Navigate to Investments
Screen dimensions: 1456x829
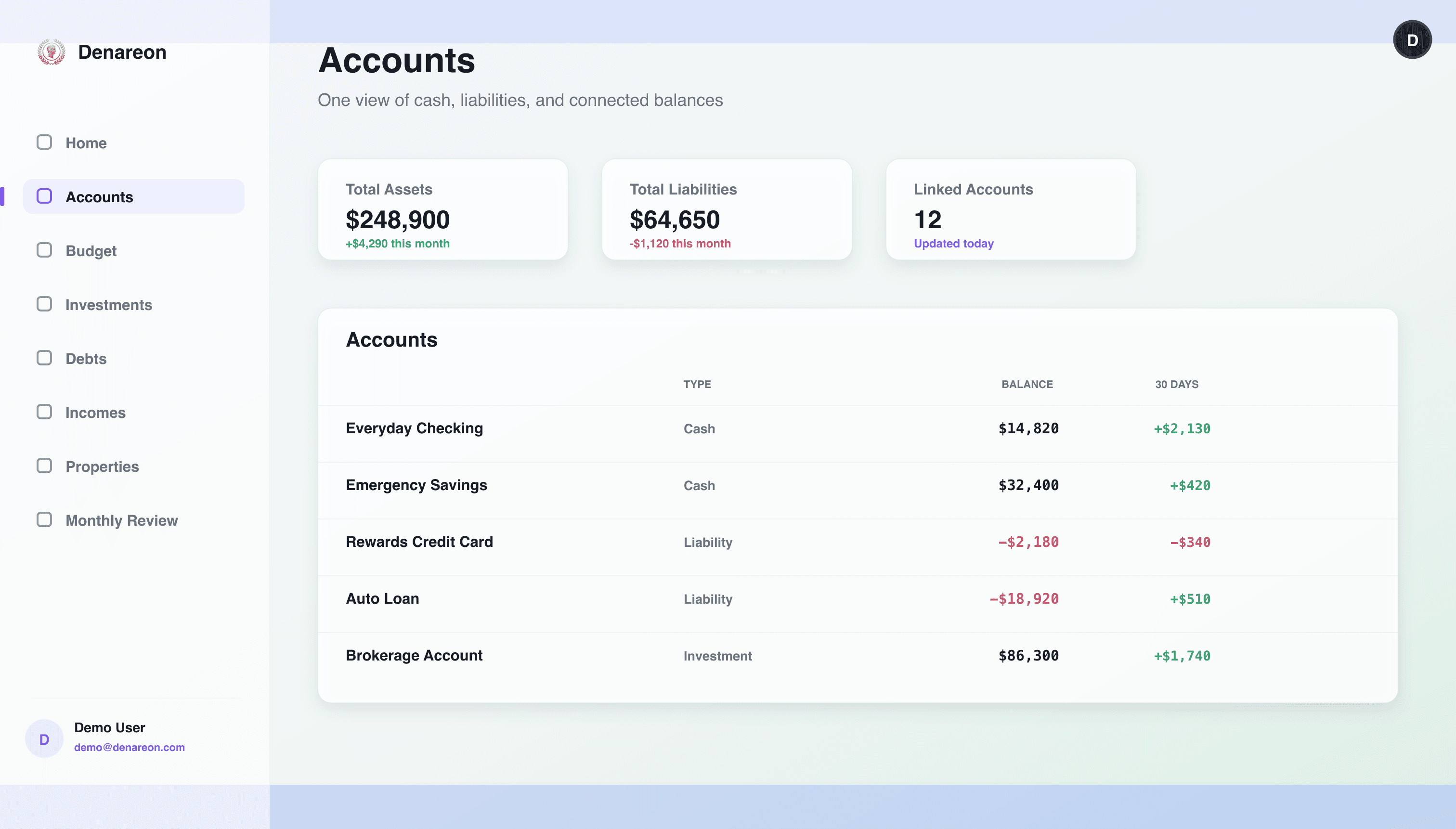[x=134, y=305]
